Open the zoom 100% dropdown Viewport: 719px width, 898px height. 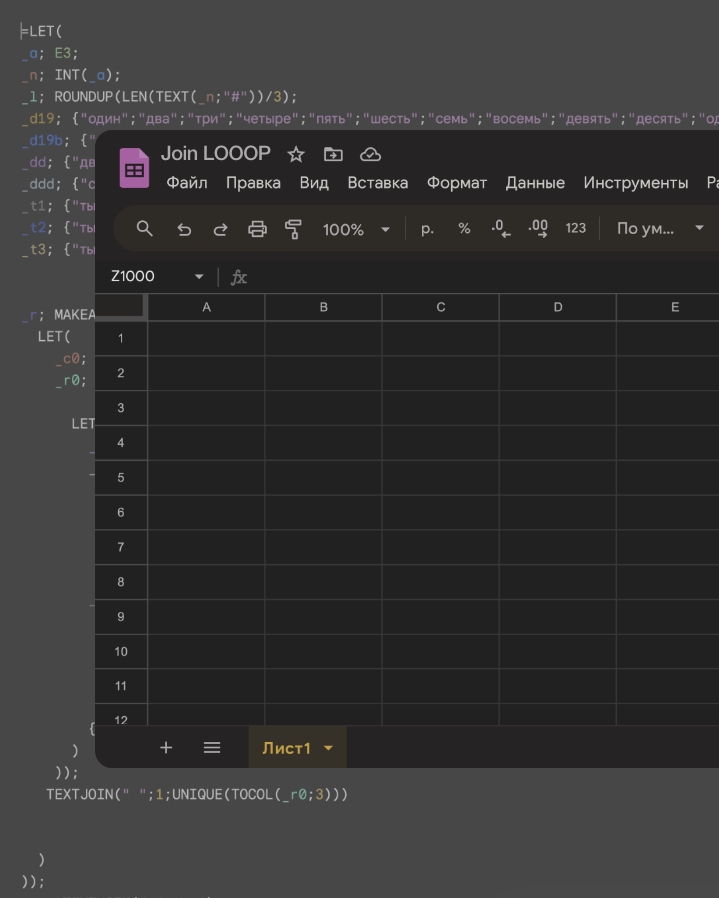click(356, 230)
